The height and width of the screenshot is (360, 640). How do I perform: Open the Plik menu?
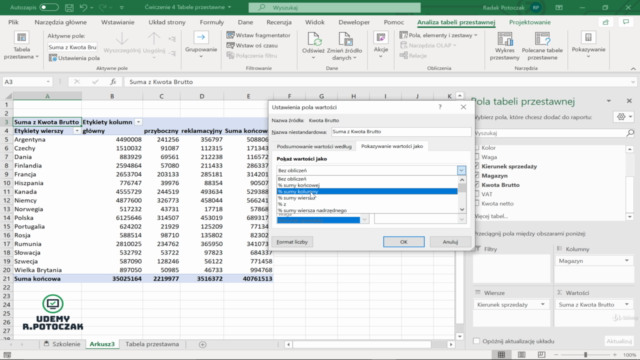(13, 22)
